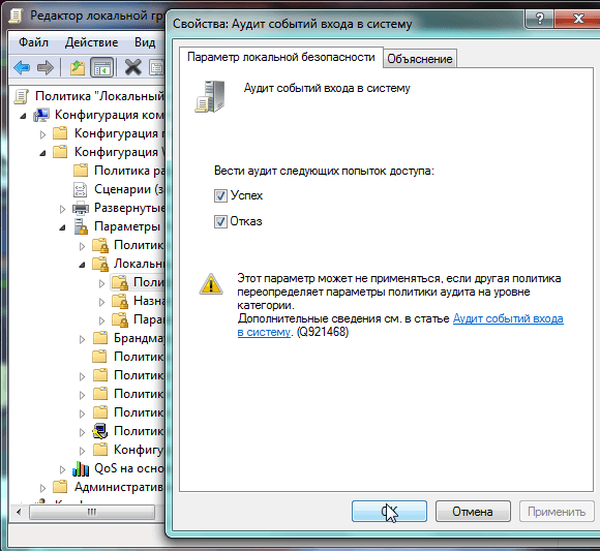Click the Delete (X) toolbar icon
This screenshot has height=551, width=600.
pyautogui.click(x=132, y=67)
